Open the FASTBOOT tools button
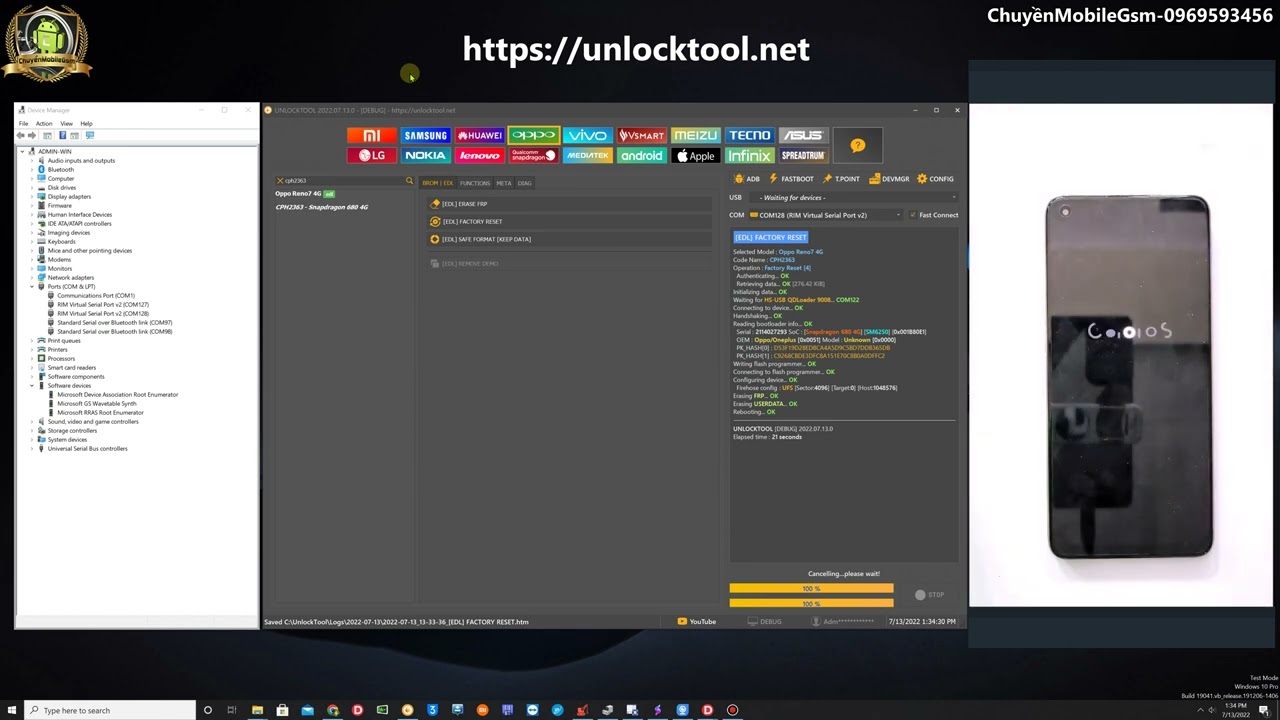The image size is (1280, 720). [x=791, y=179]
